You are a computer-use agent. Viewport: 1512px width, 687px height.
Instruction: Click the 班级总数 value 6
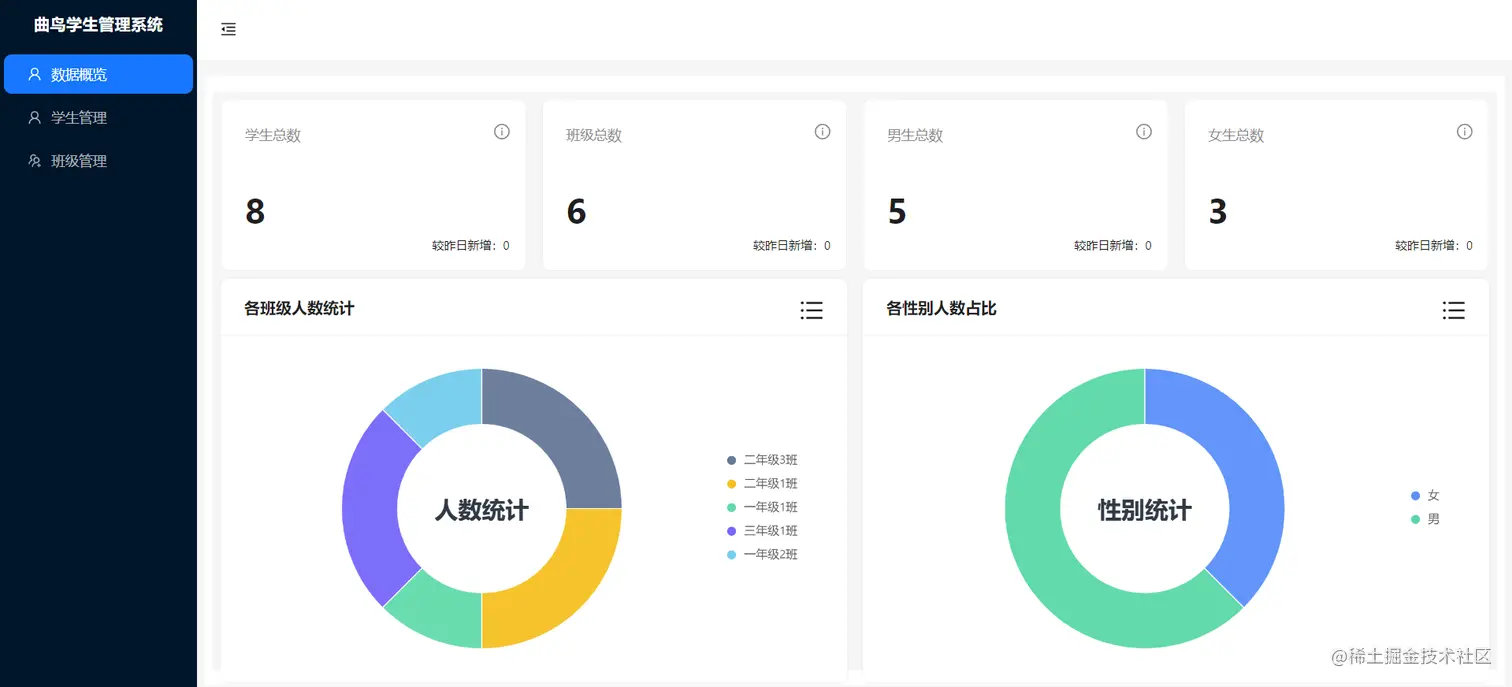pyautogui.click(x=576, y=212)
